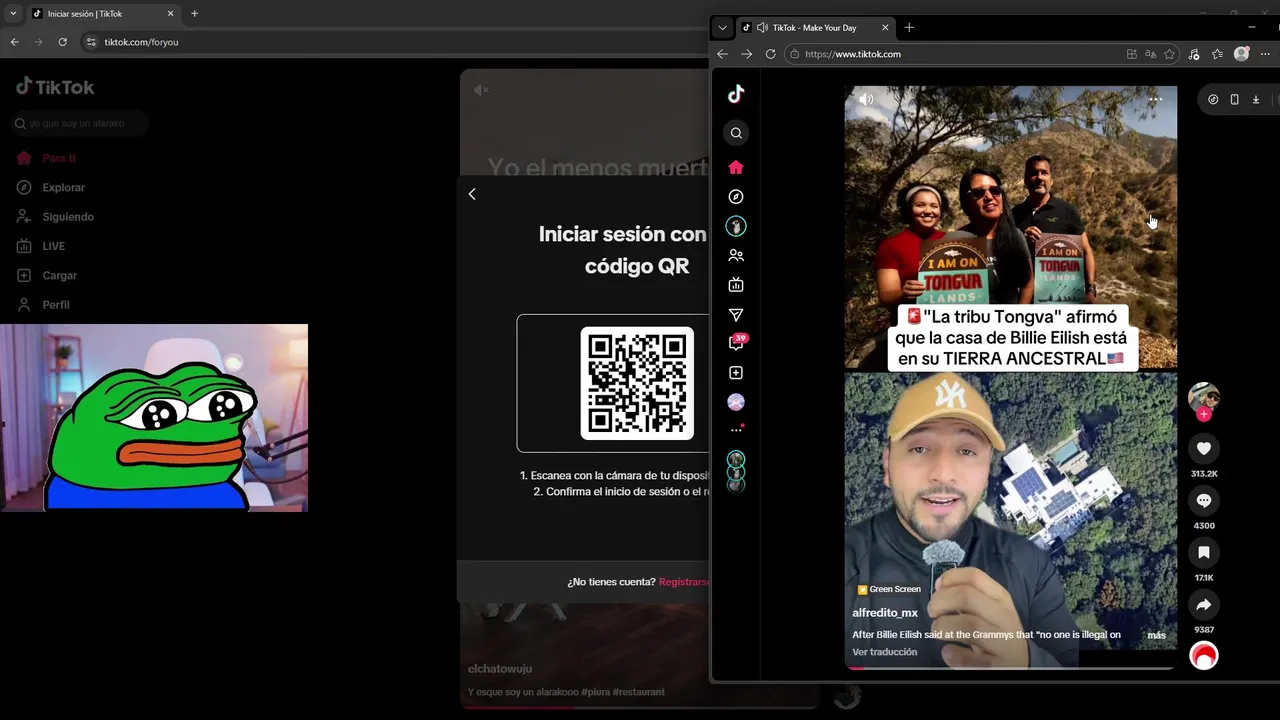Click left TikTok search field
The width and height of the screenshot is (1280, 720).
pos(78,123)
